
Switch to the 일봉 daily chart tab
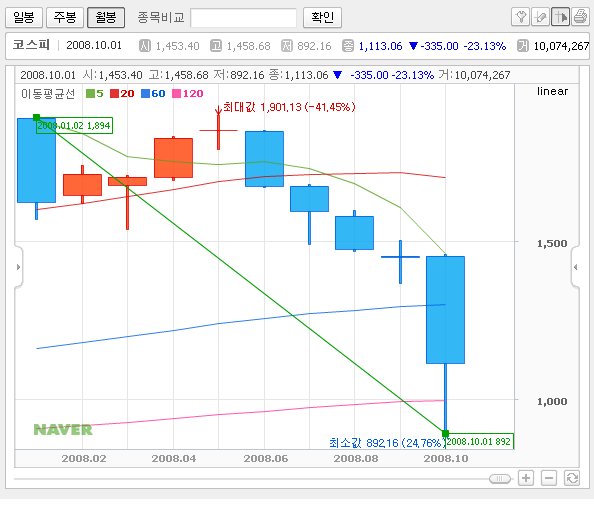tap(24, 17)
